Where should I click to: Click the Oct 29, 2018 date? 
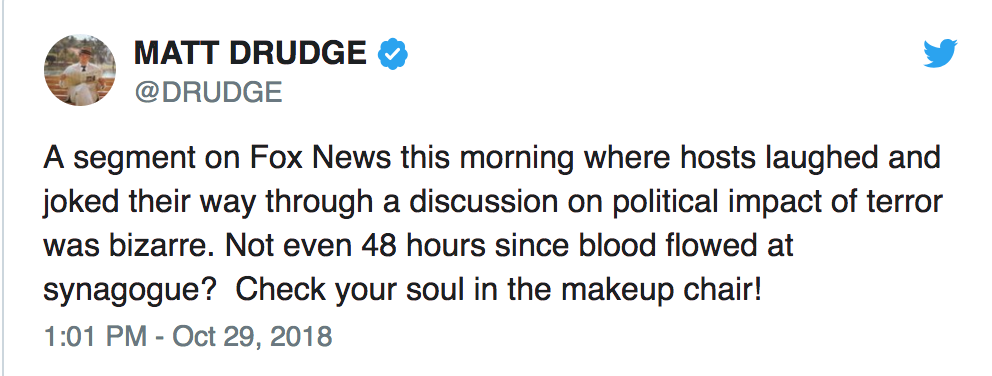[x=252, y=336]
